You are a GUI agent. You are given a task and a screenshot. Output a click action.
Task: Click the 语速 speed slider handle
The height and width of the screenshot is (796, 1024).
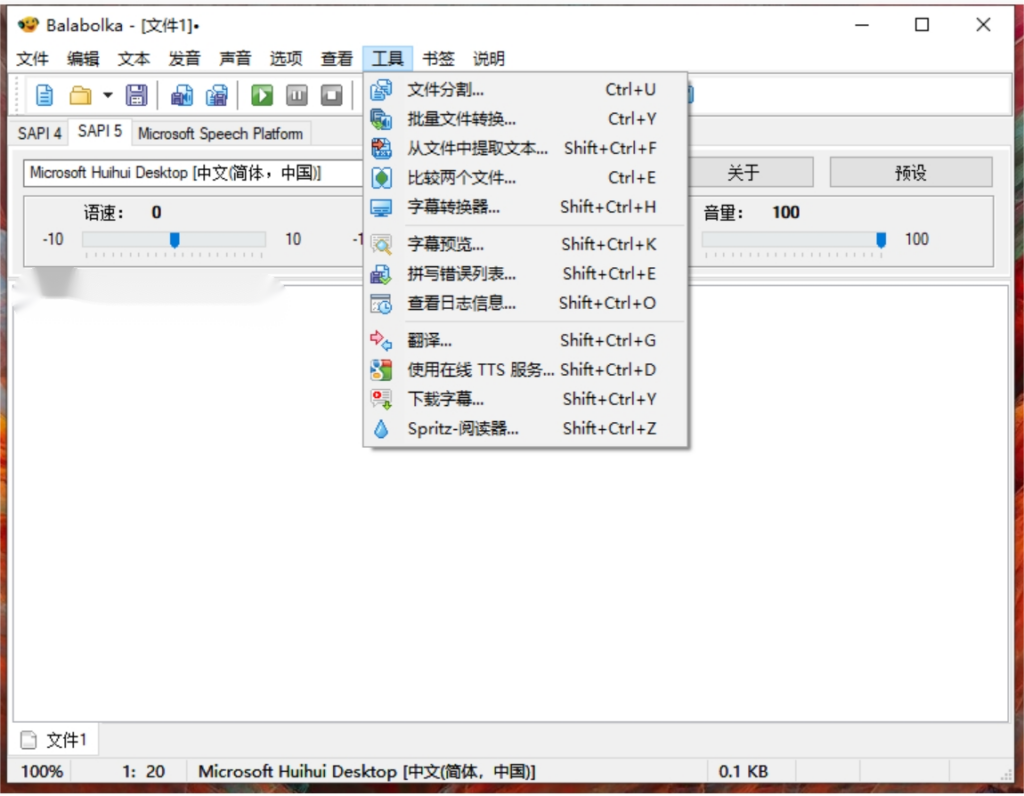174,240
